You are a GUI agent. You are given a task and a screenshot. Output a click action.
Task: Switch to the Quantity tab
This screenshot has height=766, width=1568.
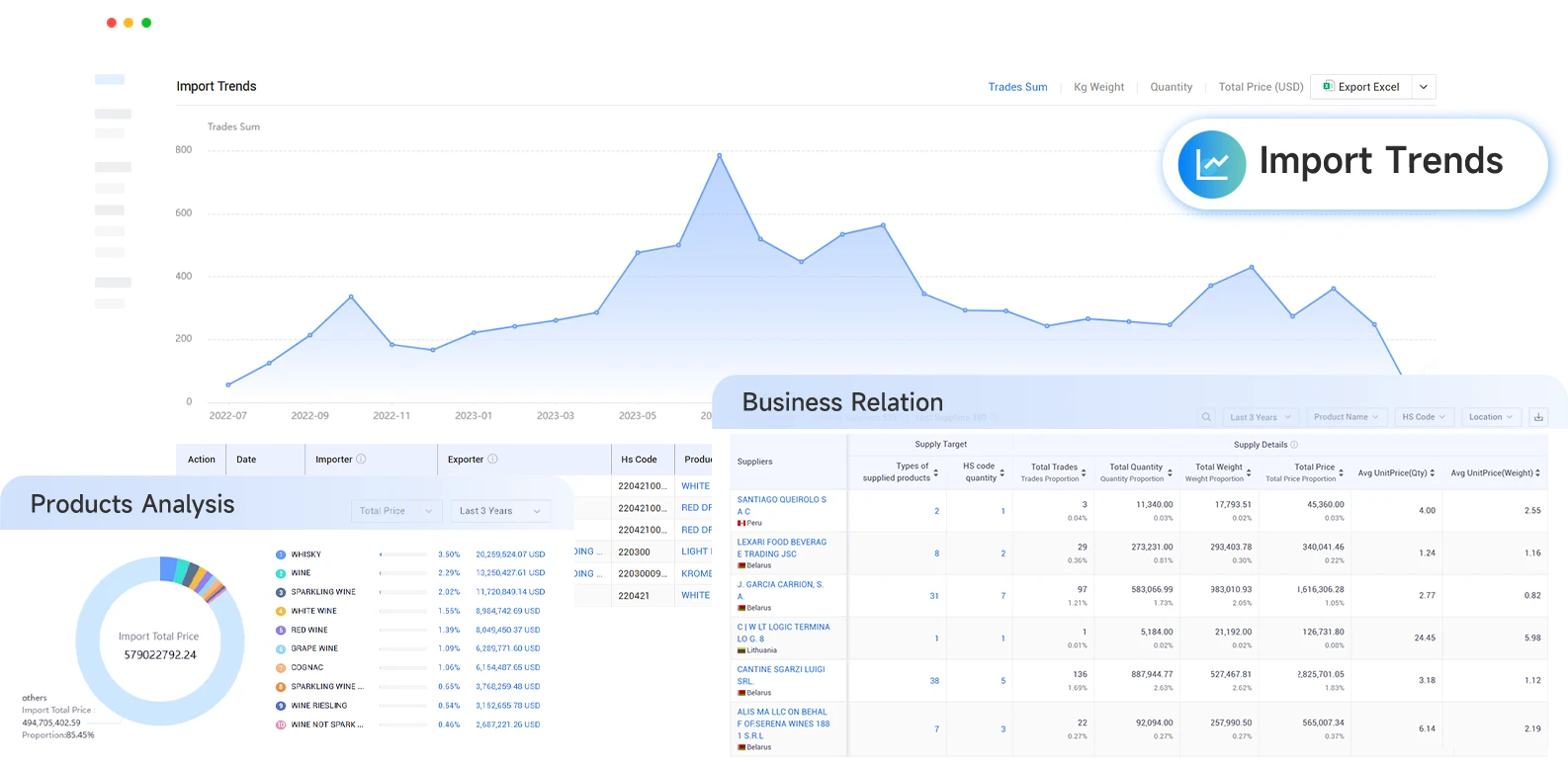coord(1171,87)
